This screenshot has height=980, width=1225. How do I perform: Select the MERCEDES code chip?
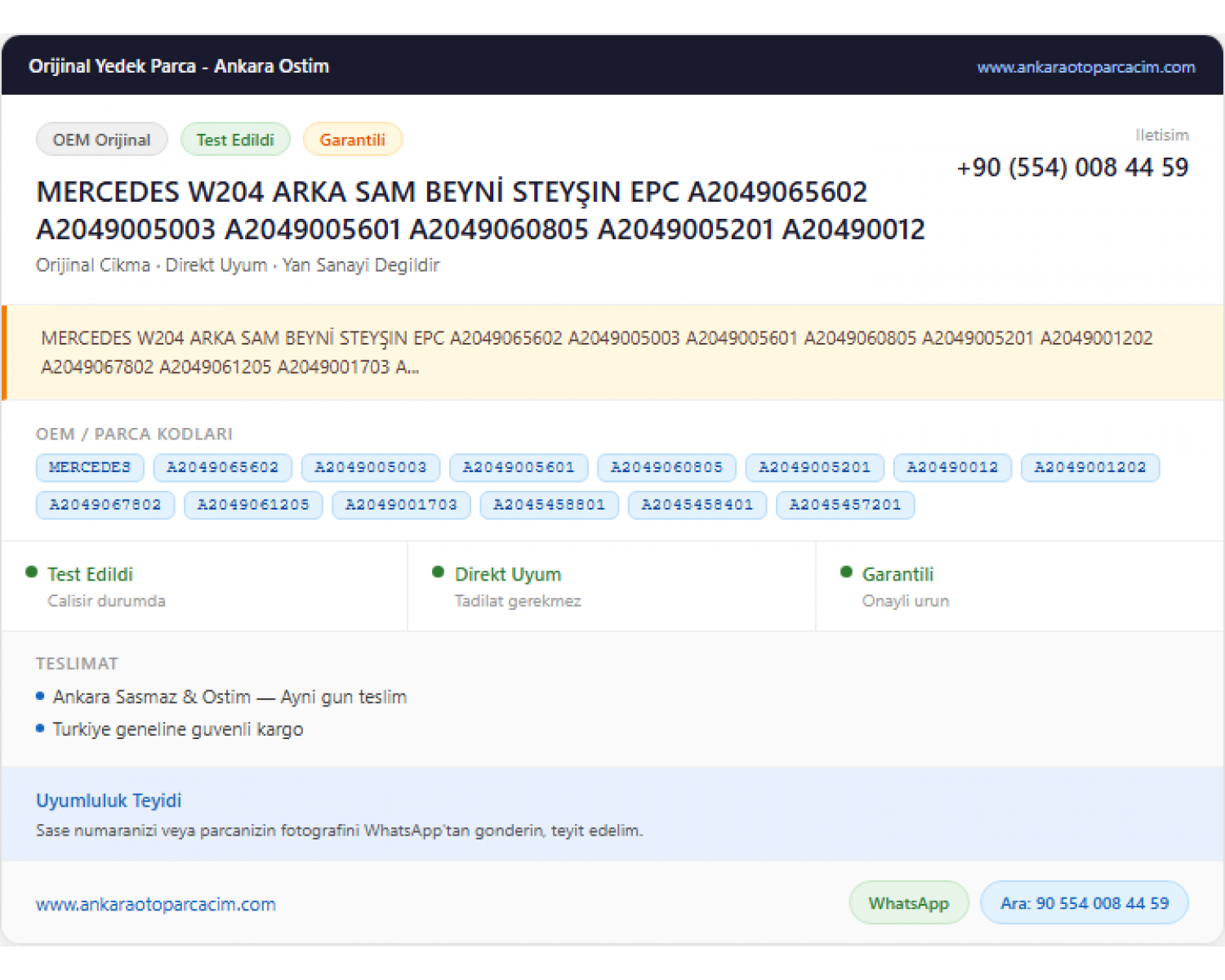pyautogui.click(x=90, y=468)
